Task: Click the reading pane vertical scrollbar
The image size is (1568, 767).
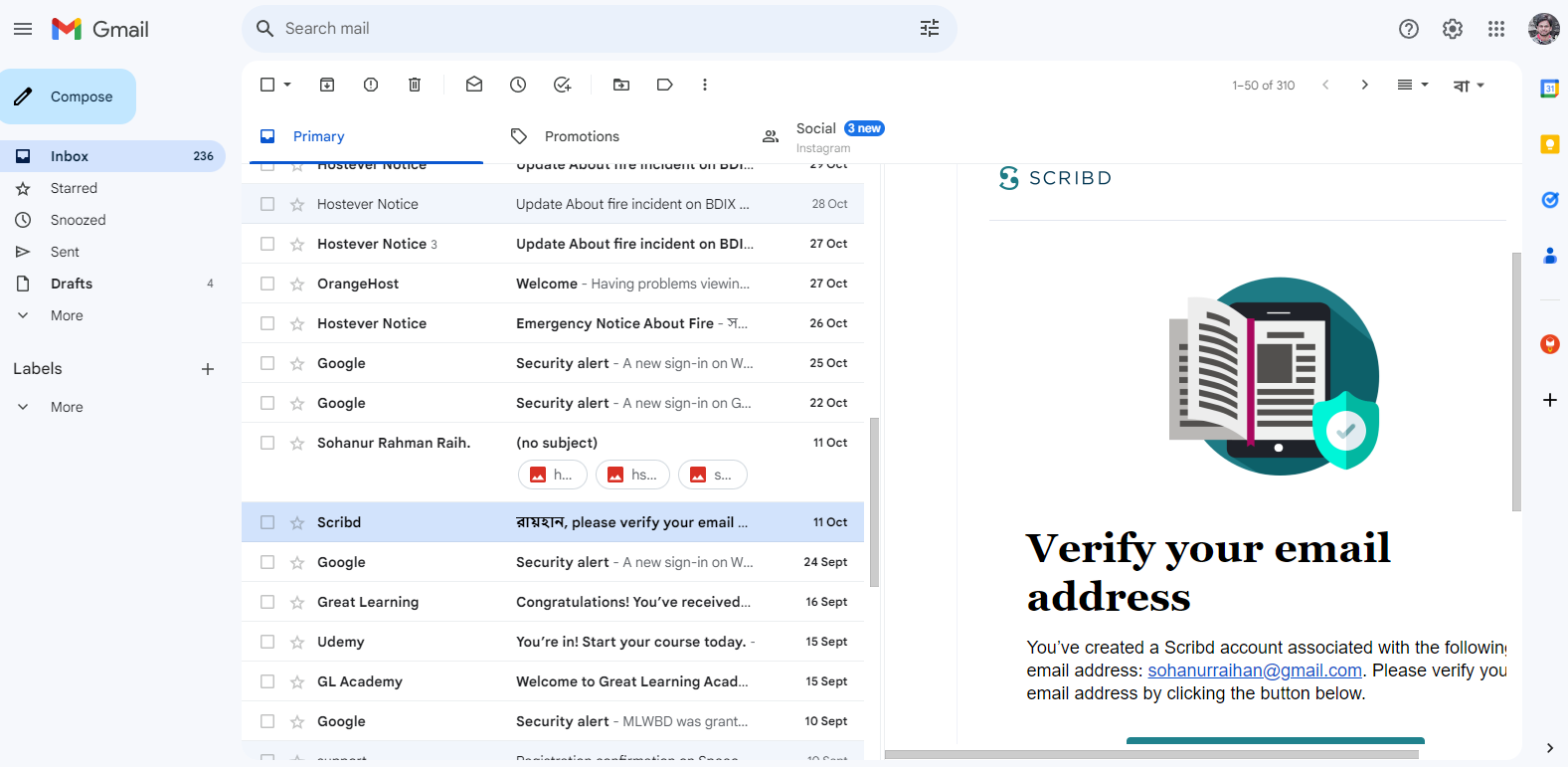Action: [x=1516, y=382]
